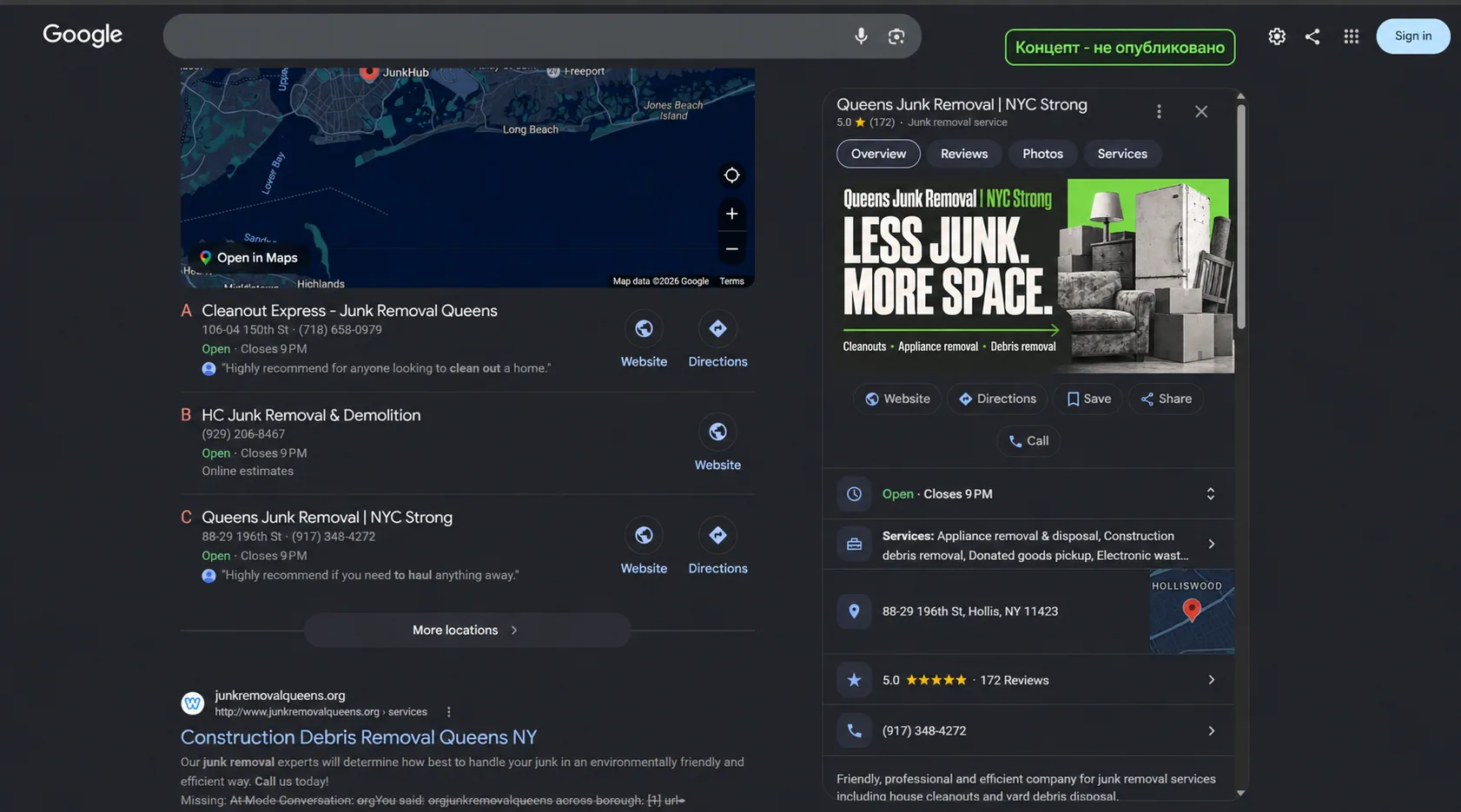
Task: Open Construction Debris Removal Queens NY result
Action: point(359,737)
